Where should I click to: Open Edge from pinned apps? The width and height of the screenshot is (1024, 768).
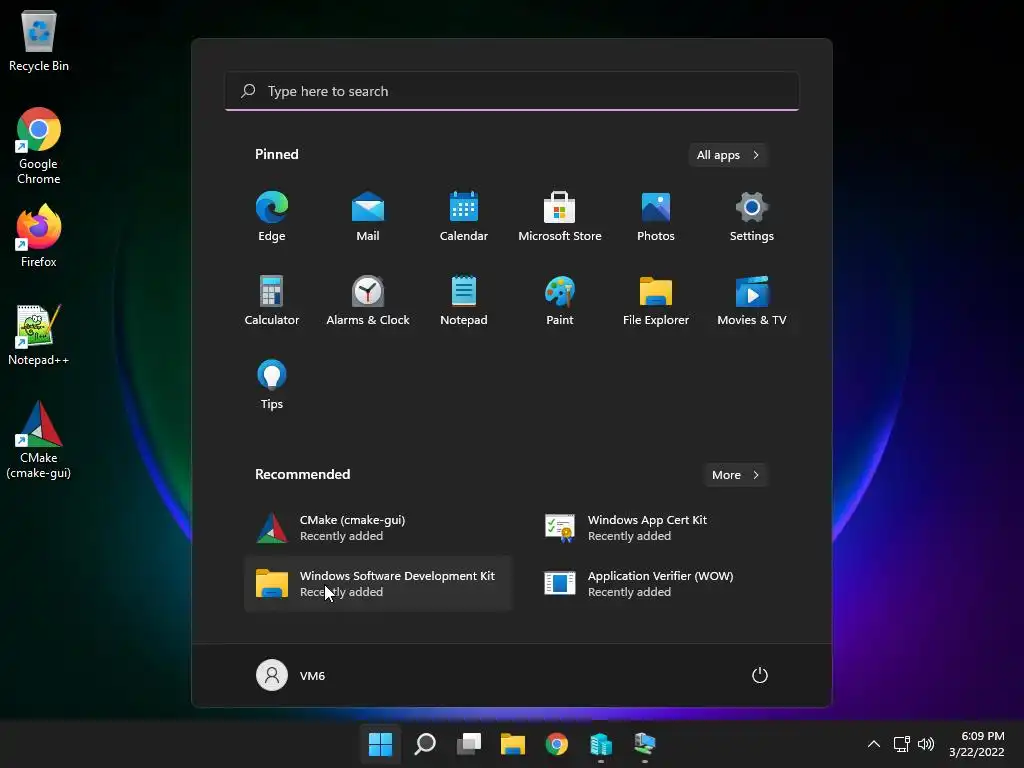pos(272,216)
